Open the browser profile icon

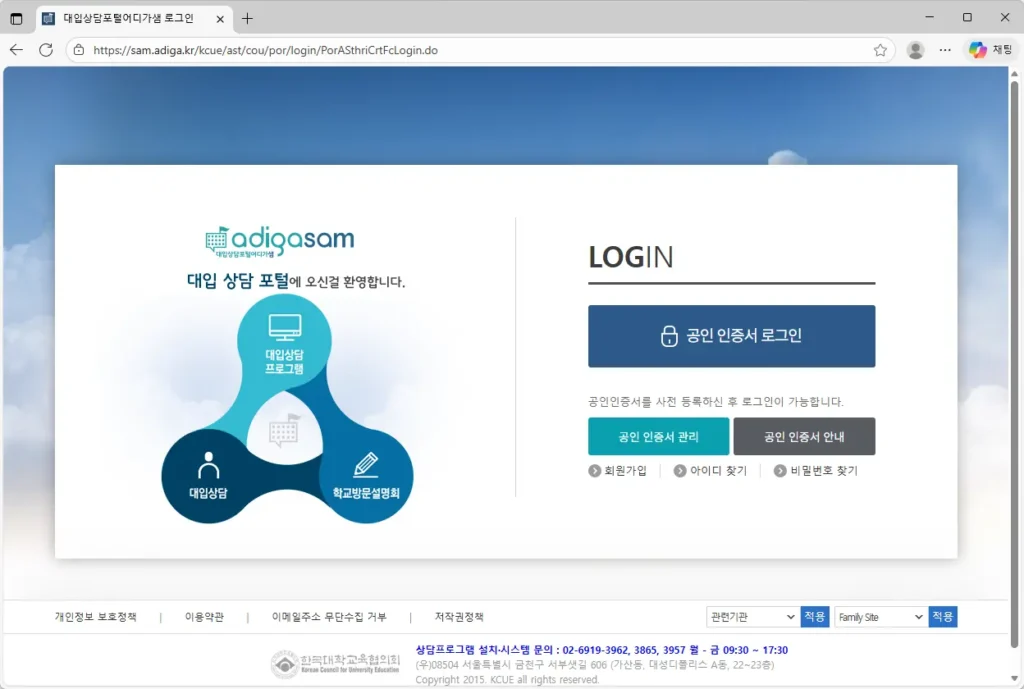tap(916, 49)
